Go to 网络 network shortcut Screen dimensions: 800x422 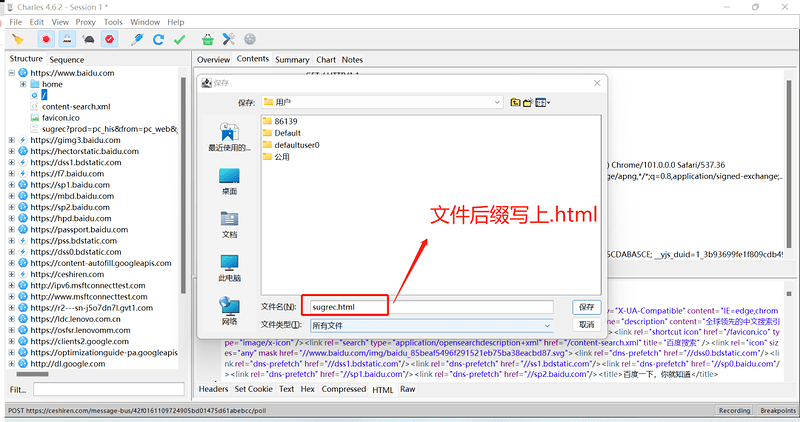tap(229, 311)
